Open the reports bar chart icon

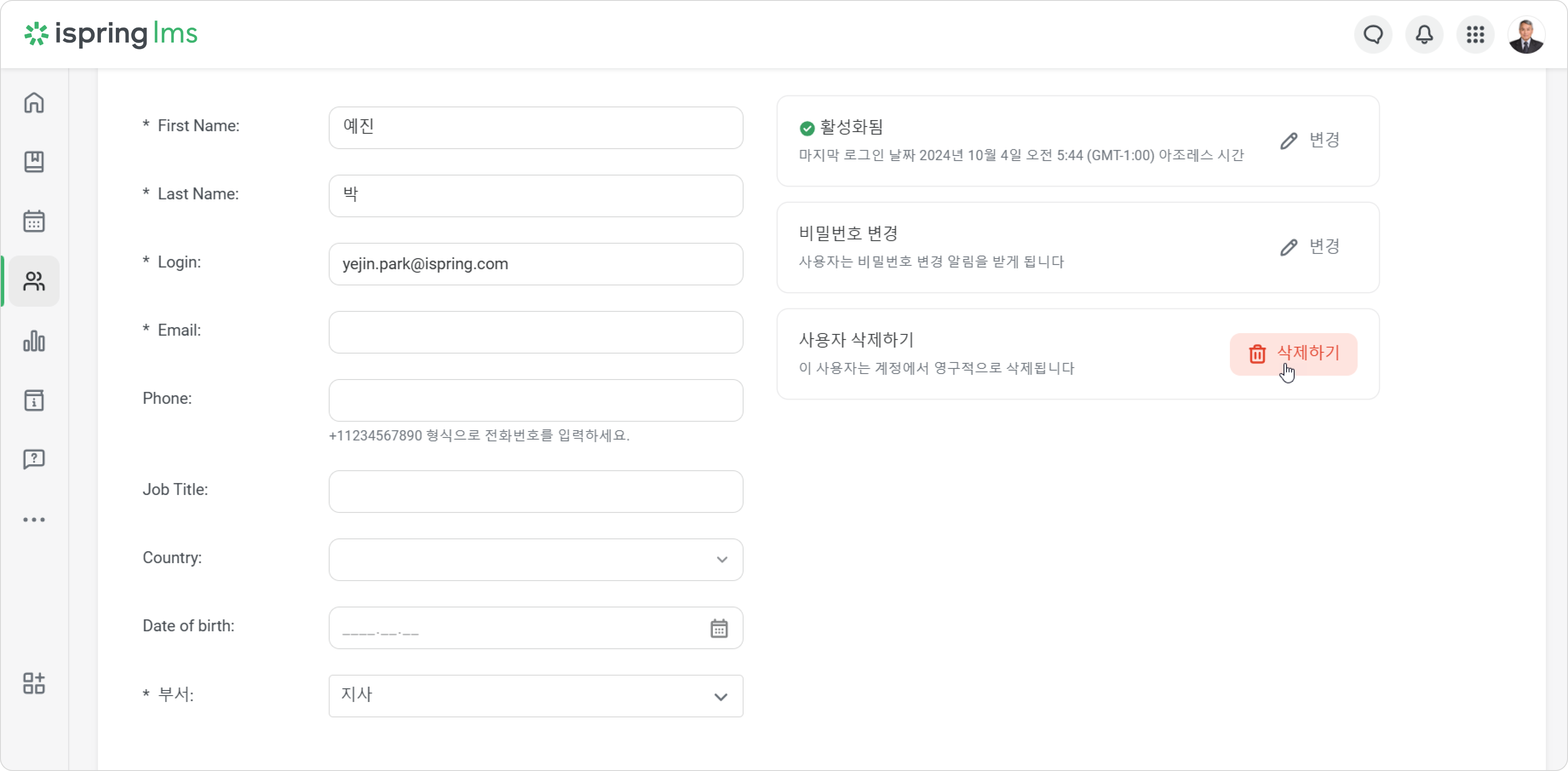34,341
